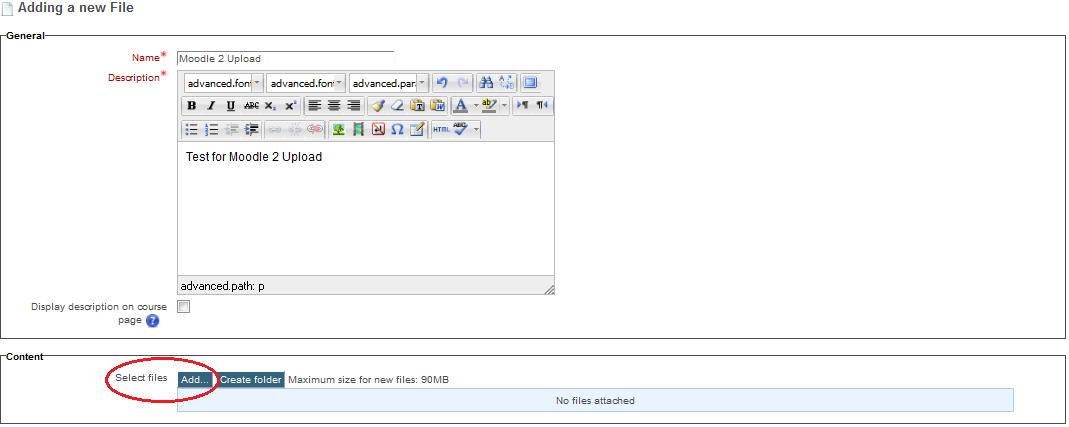Insert a table icon
Image resolution: width=1069 pixels, height=427 pixels.
pos(417,129)
